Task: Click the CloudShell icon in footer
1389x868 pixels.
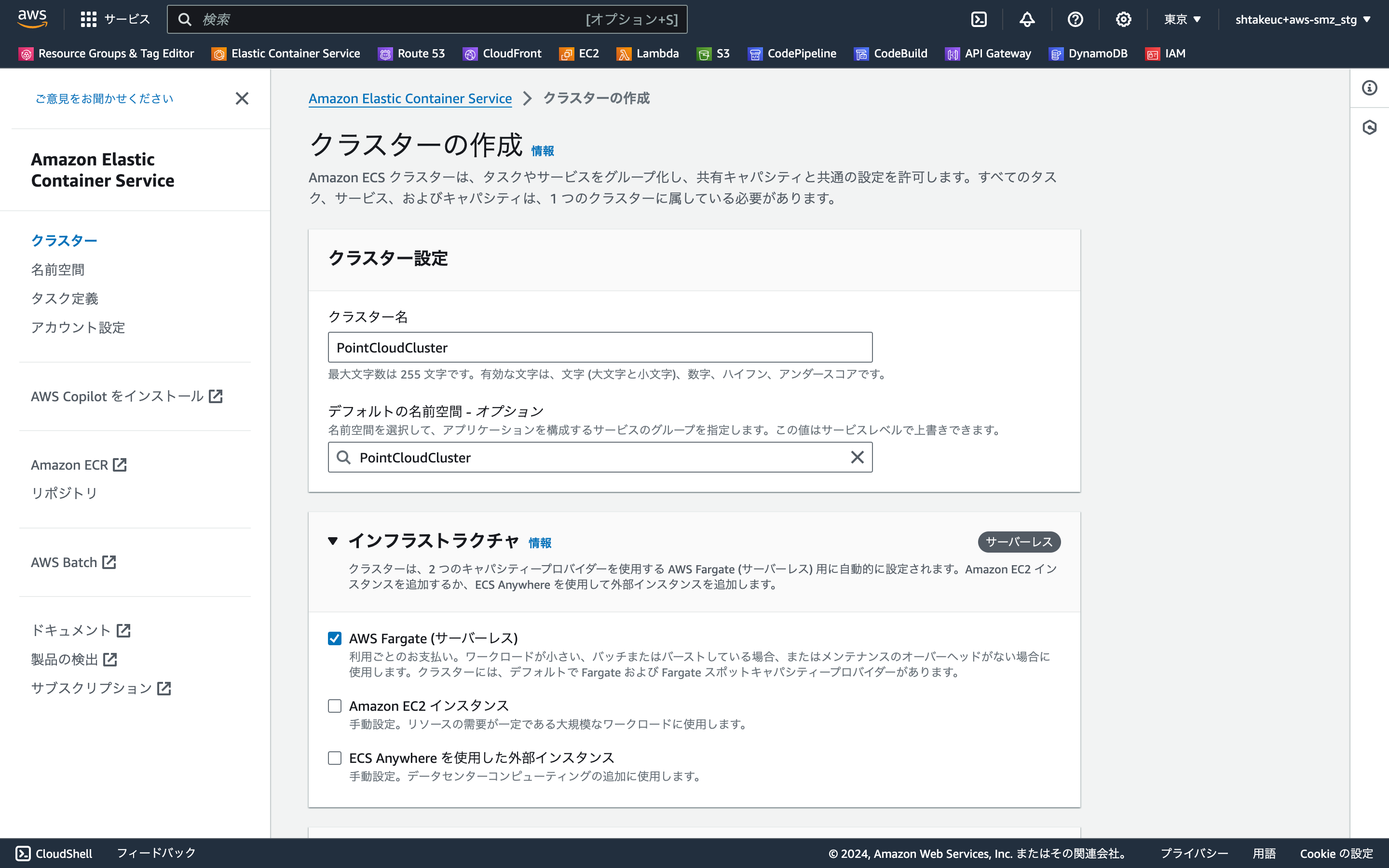Action: [23, 853]
